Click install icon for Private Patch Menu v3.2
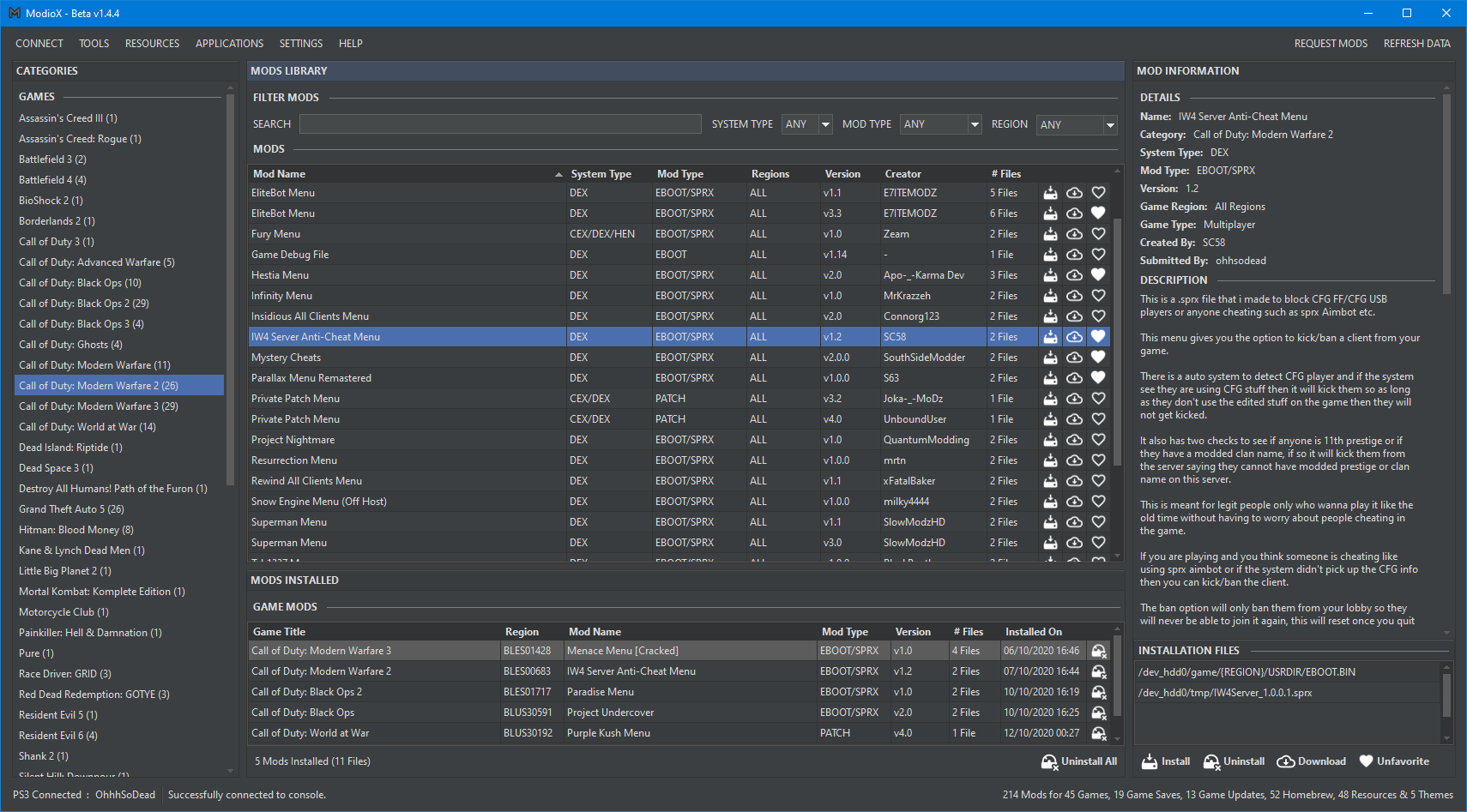 (x=1050, y=399)
